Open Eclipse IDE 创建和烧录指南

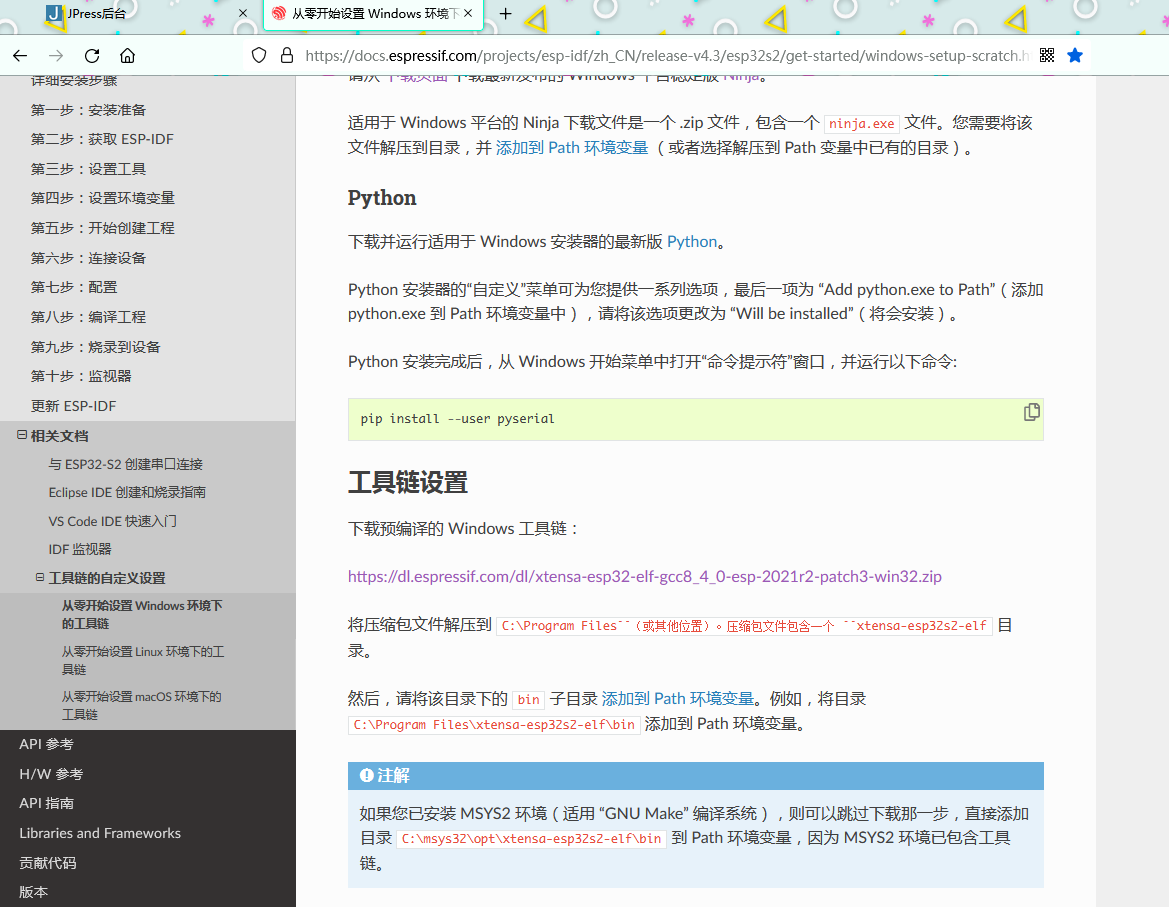[127, 493]
